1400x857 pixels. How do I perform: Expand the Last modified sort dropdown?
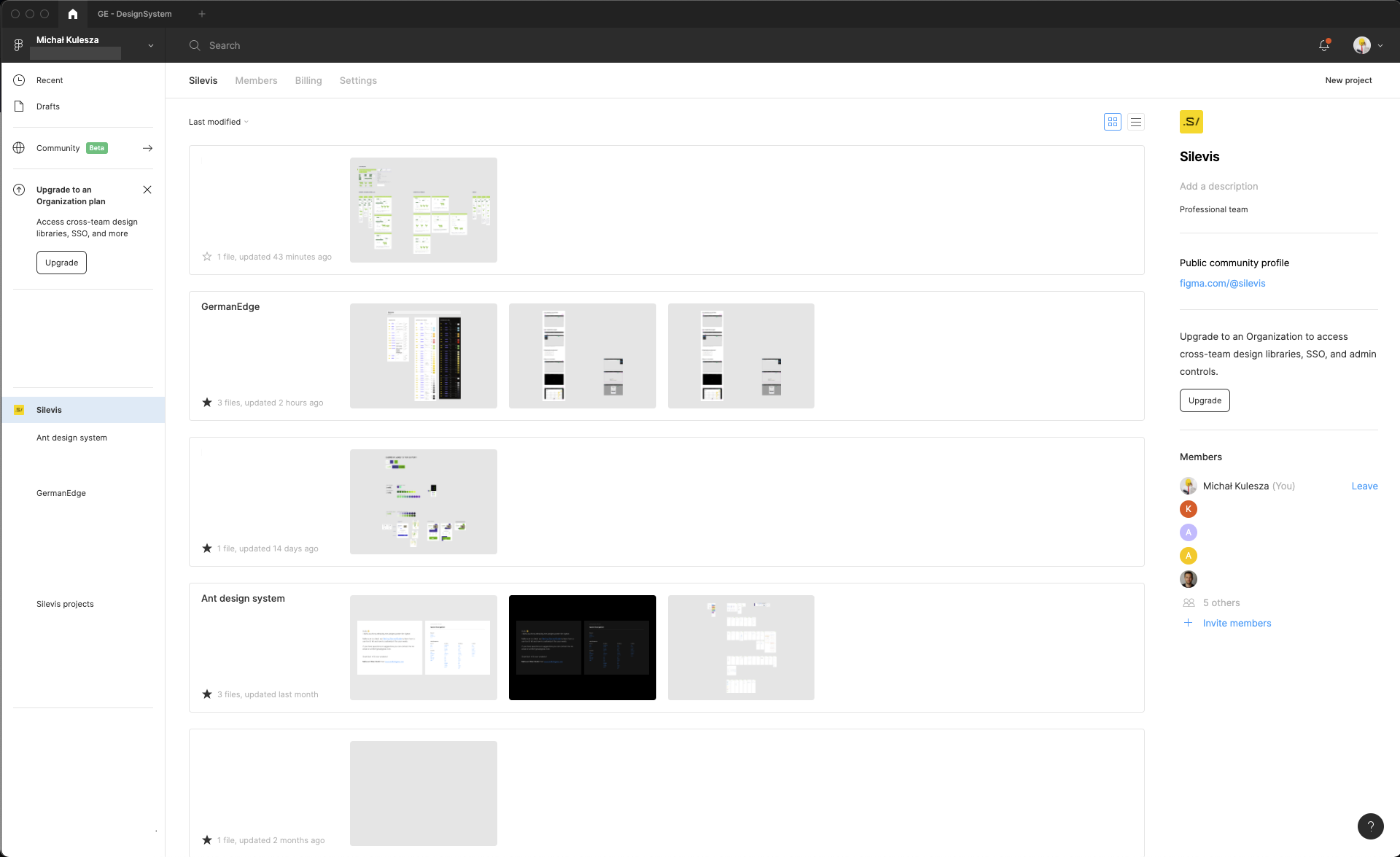coord(219,122)
